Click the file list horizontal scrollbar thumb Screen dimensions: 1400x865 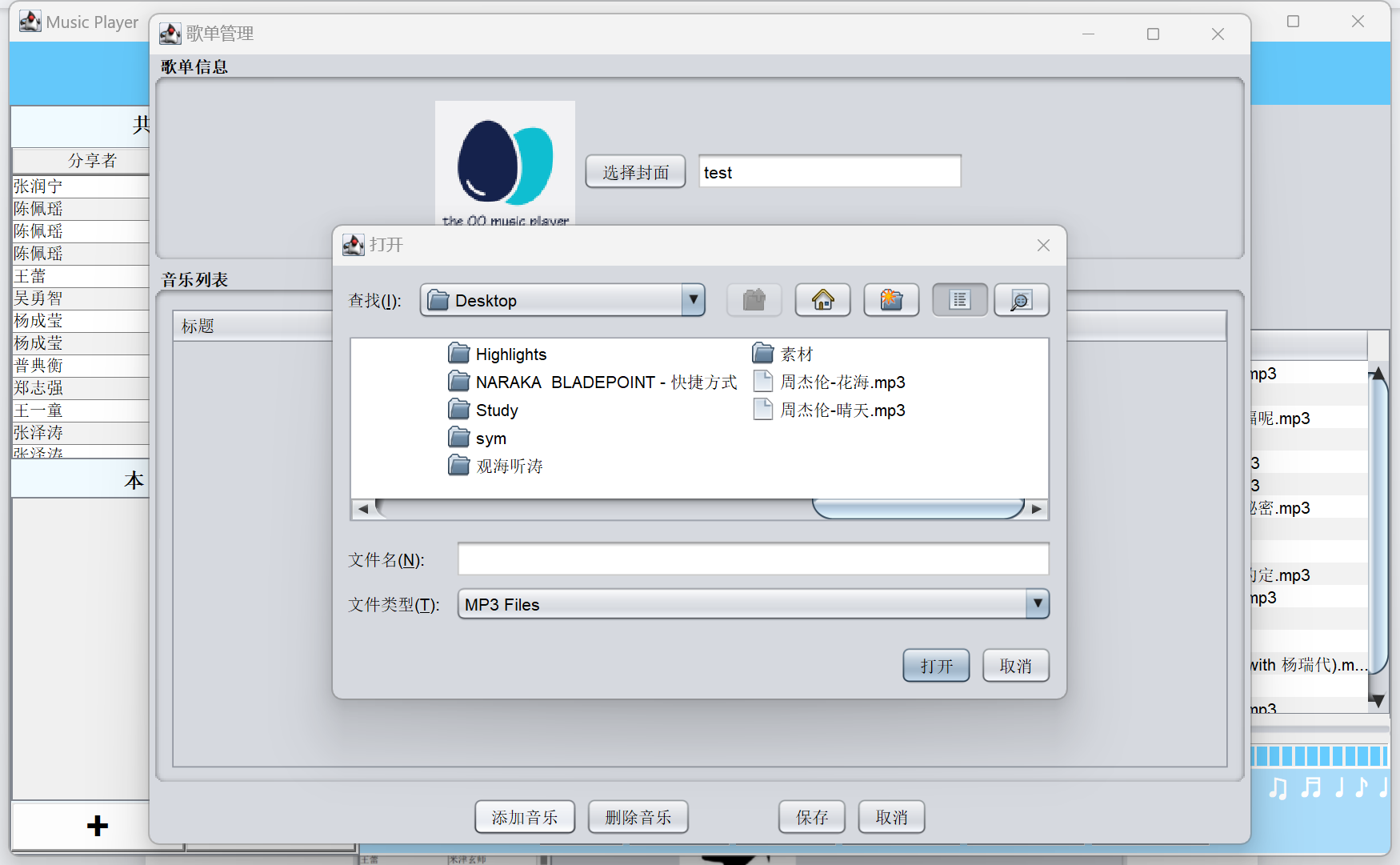[x=918, y=509]
